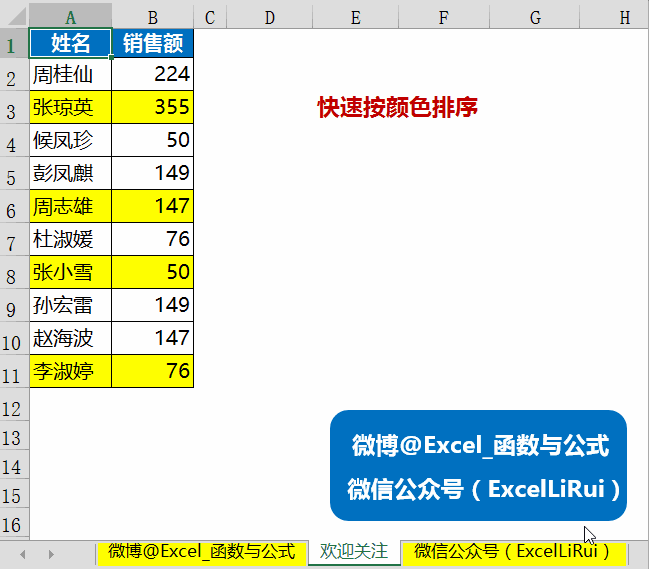Click the red 快速按颜色排序 title text
This screenshot has height=569, width=649.
tap(398, 107)
